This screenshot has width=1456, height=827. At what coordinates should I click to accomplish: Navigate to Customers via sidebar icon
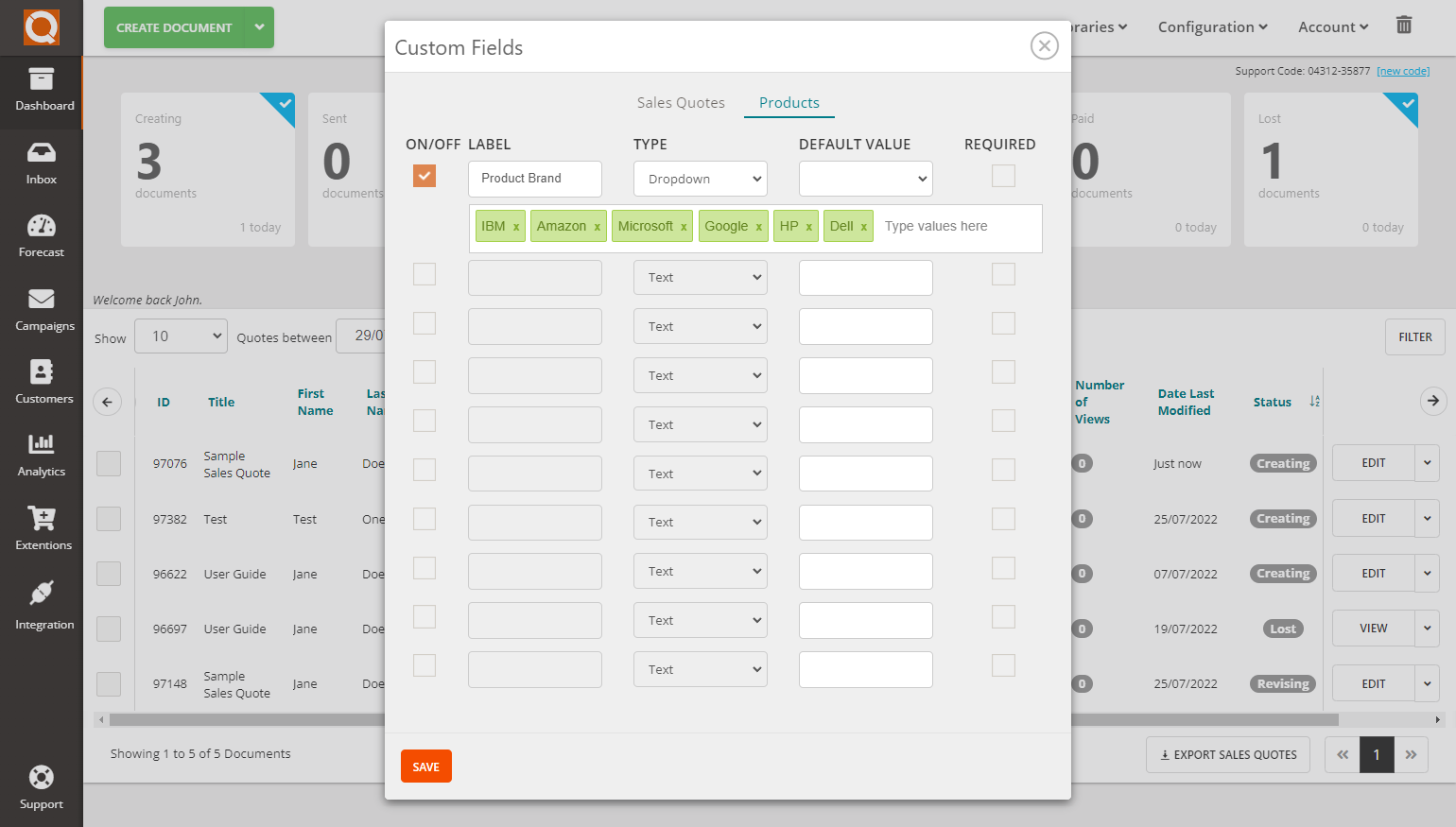coord(41,383)
